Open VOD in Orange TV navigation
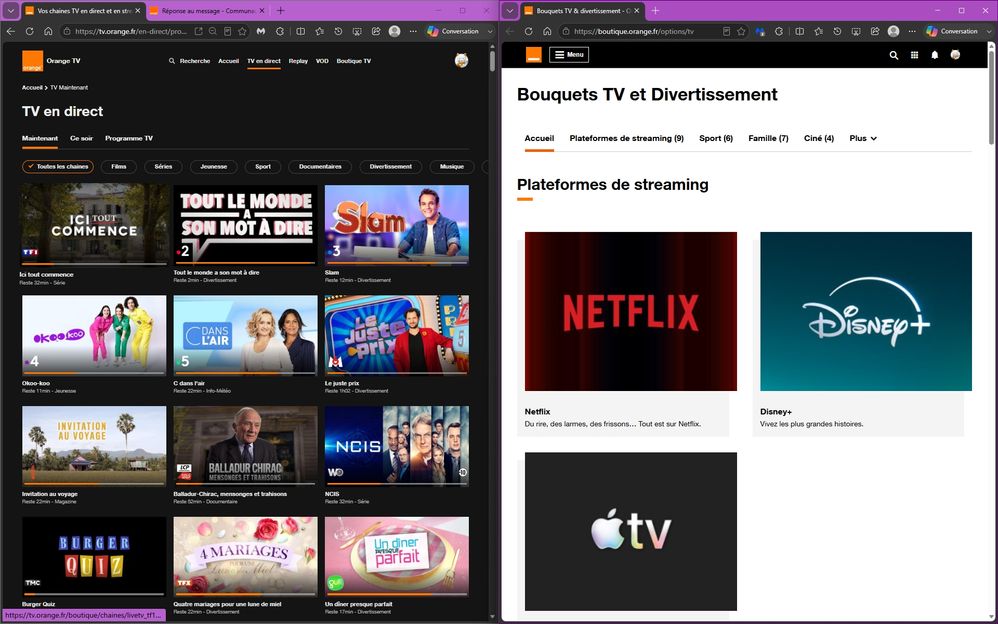 coord(322,61)
